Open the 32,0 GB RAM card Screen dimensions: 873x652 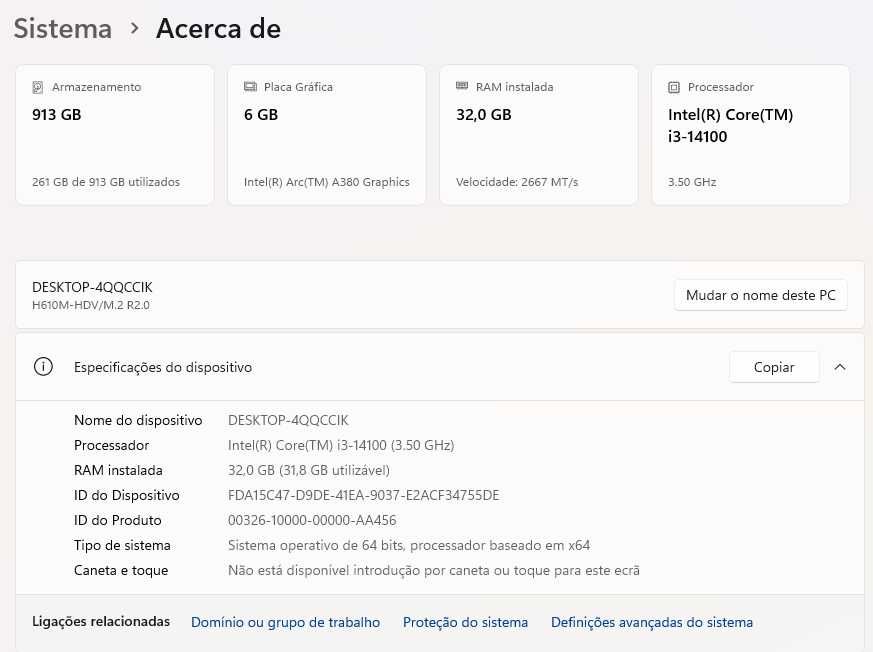(x=539, y=135)
